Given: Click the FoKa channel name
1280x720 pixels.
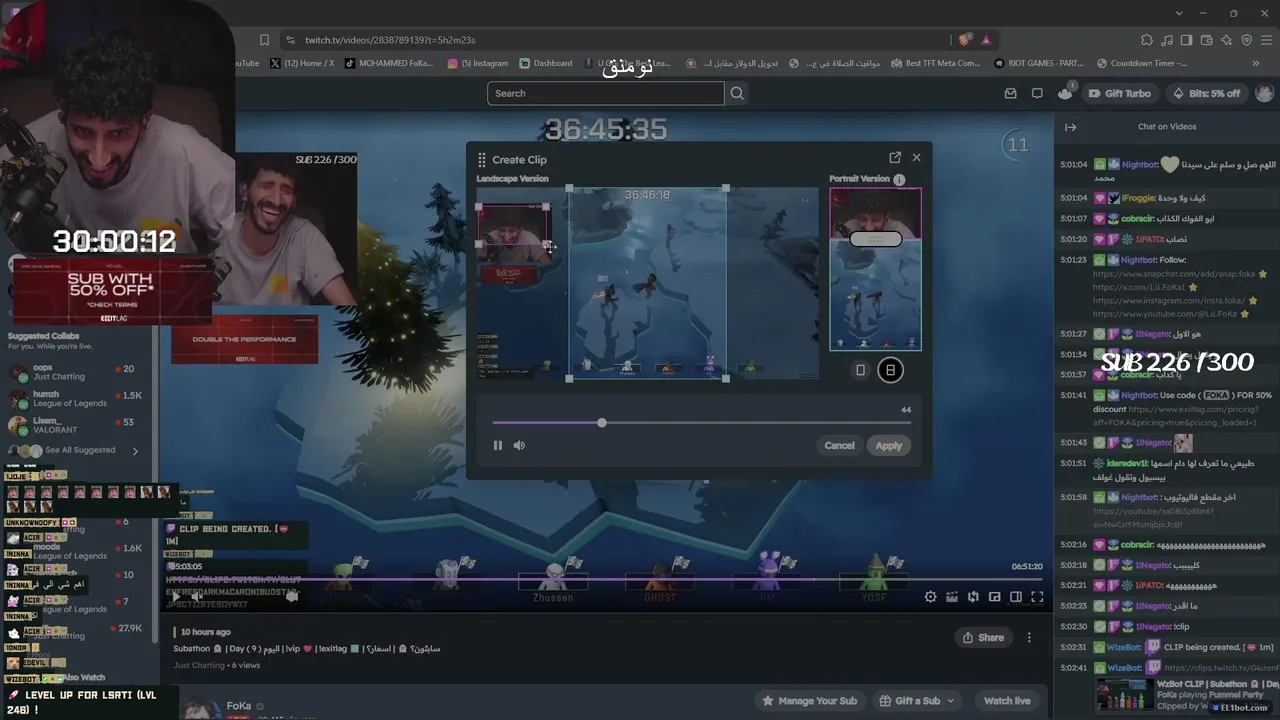Looking at the screenshot, I should click(239, 706).
